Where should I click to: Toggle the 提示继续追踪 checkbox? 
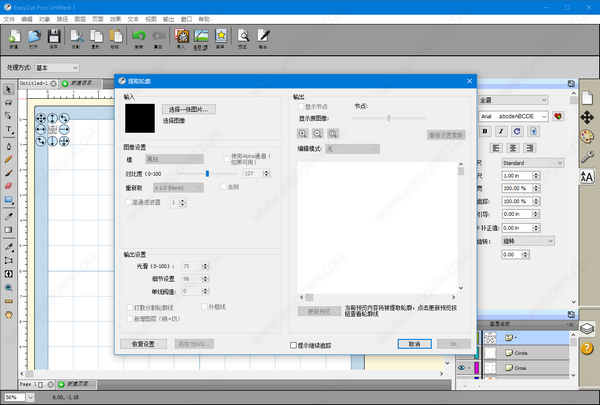click(x=293, y=343)
